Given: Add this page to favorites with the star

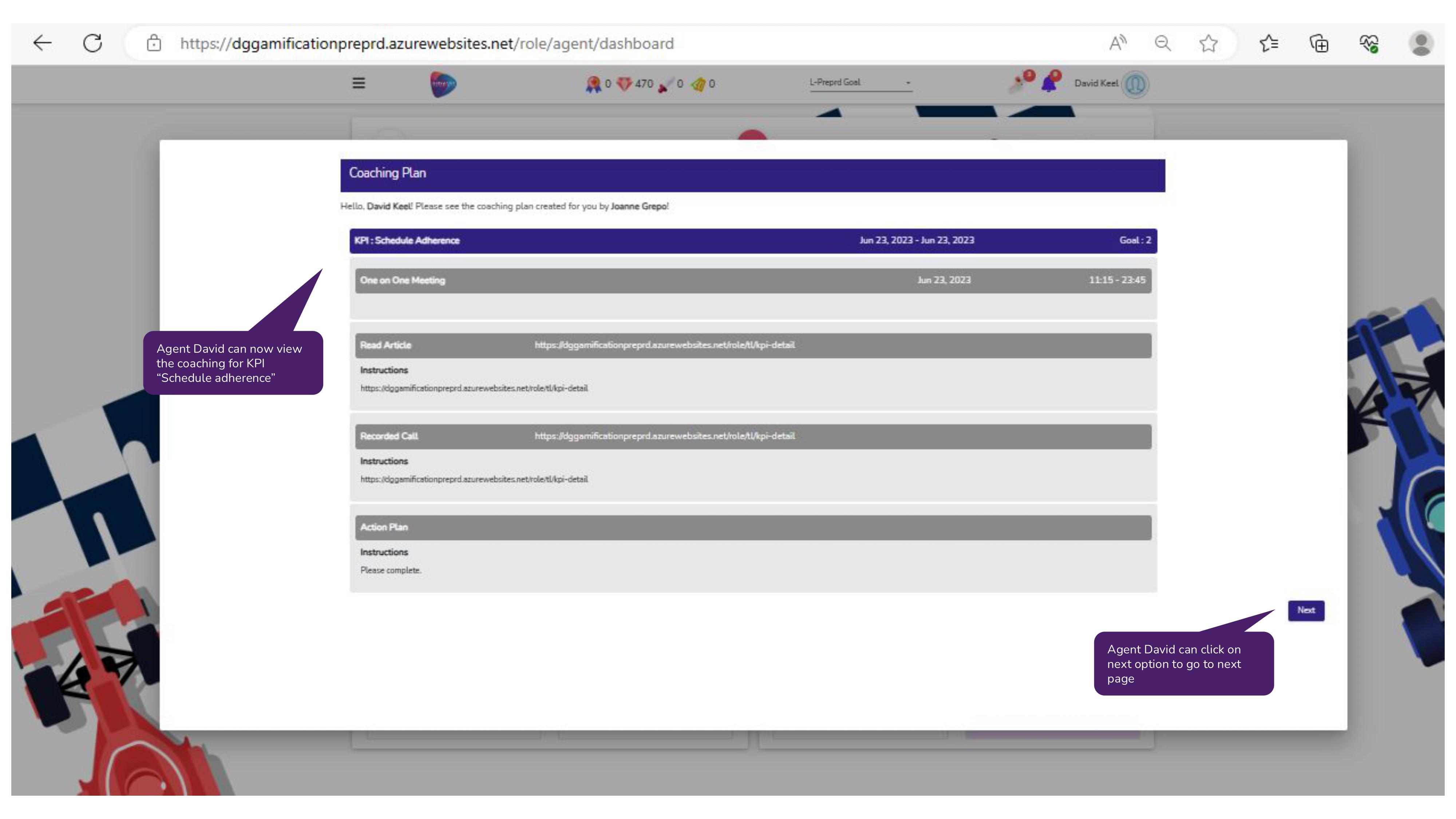Looking at the screenshot, I should [1208, 43].
